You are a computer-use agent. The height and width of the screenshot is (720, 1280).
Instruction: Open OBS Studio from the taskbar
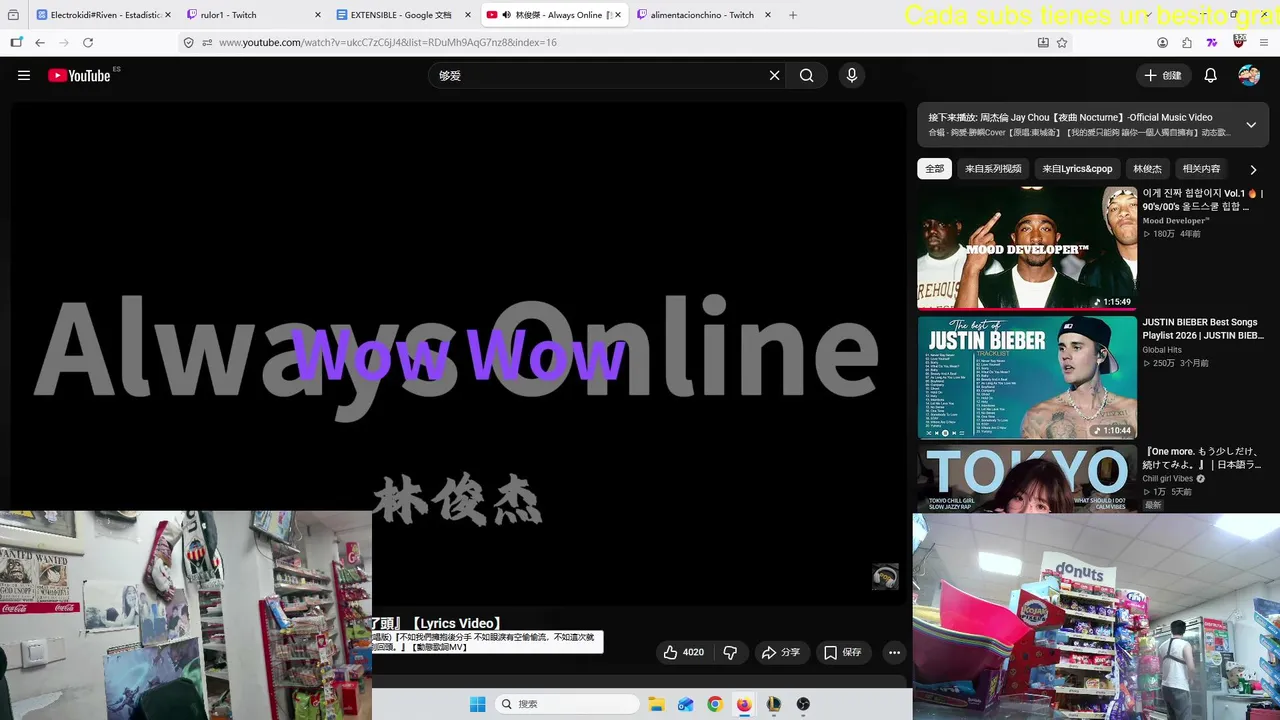coord(803,704)
